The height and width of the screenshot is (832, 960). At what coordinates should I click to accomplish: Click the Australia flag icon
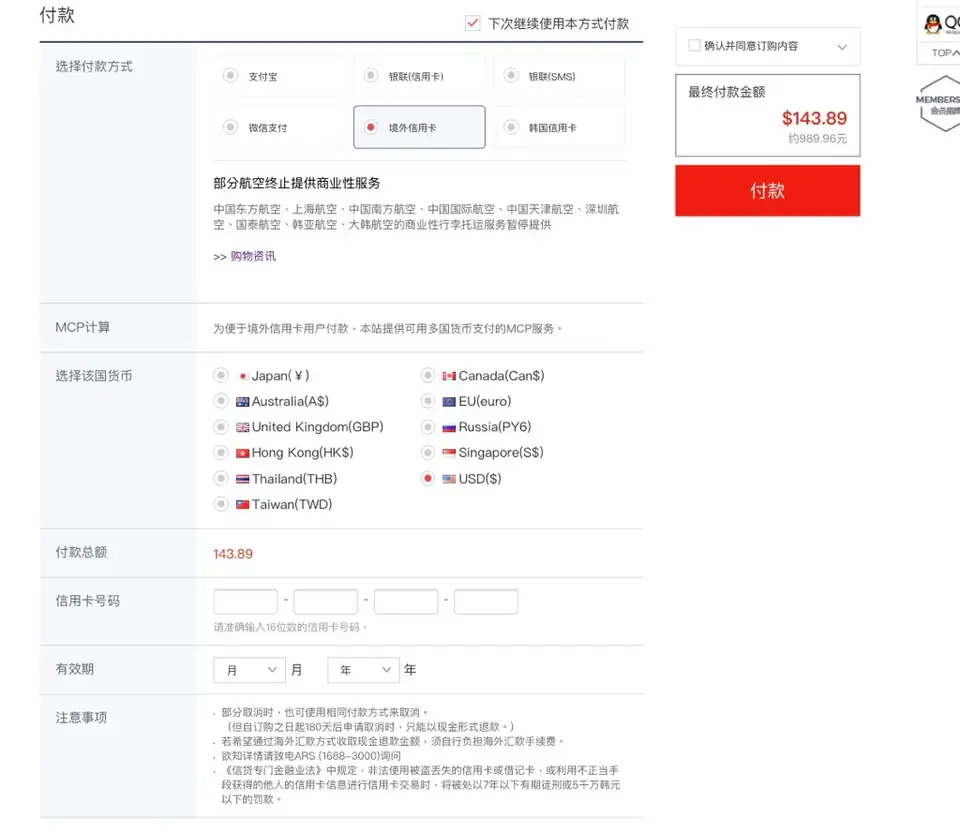[242, 402]
